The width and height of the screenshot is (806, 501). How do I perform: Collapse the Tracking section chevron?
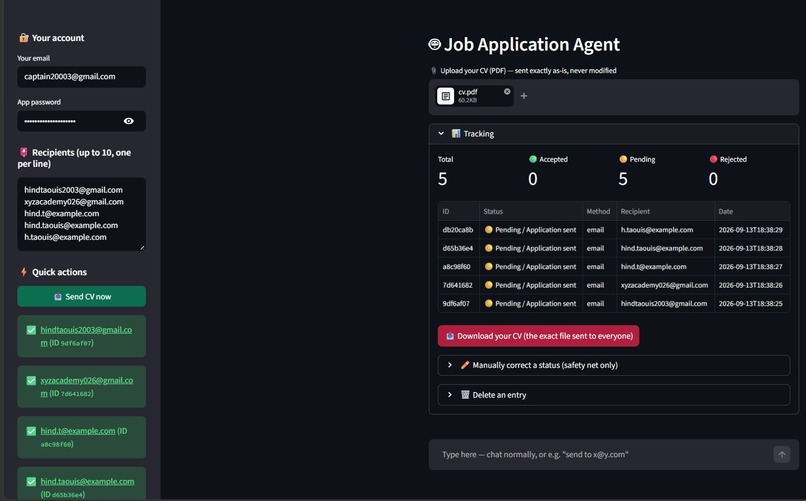[441, 134]
